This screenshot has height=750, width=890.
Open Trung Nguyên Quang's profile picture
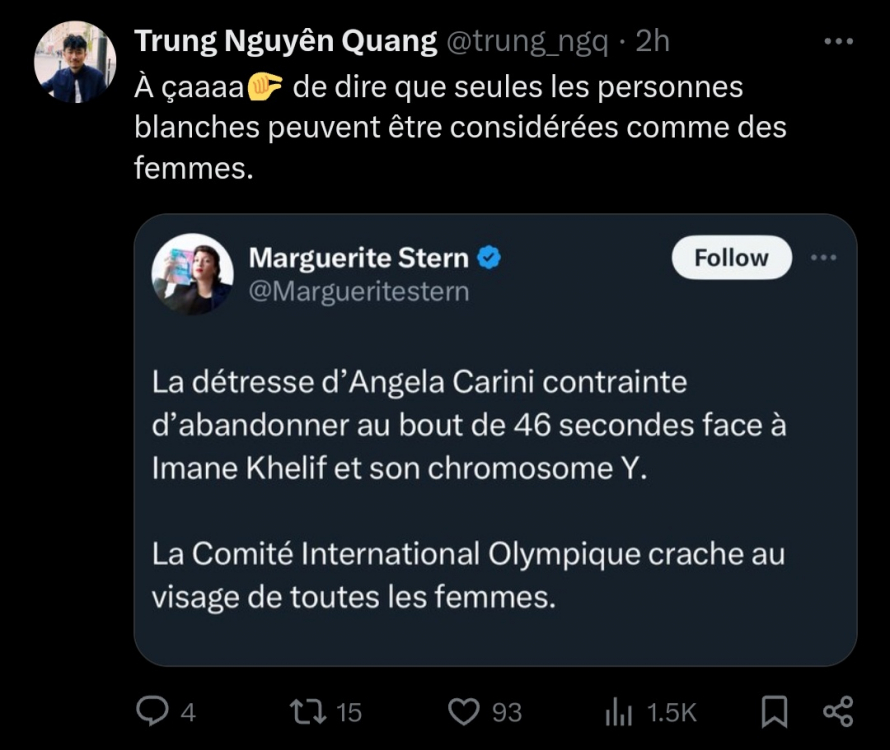coord(75,62)
